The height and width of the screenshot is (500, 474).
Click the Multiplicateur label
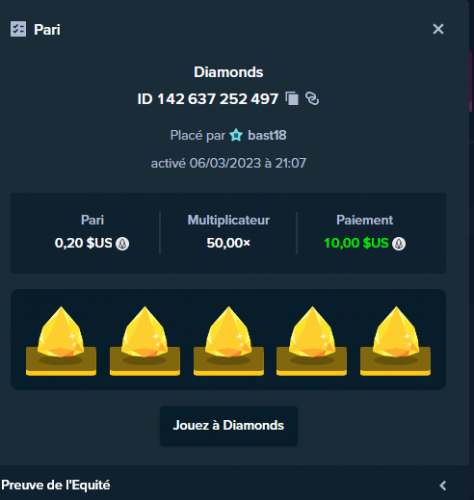tap(228, 220)
